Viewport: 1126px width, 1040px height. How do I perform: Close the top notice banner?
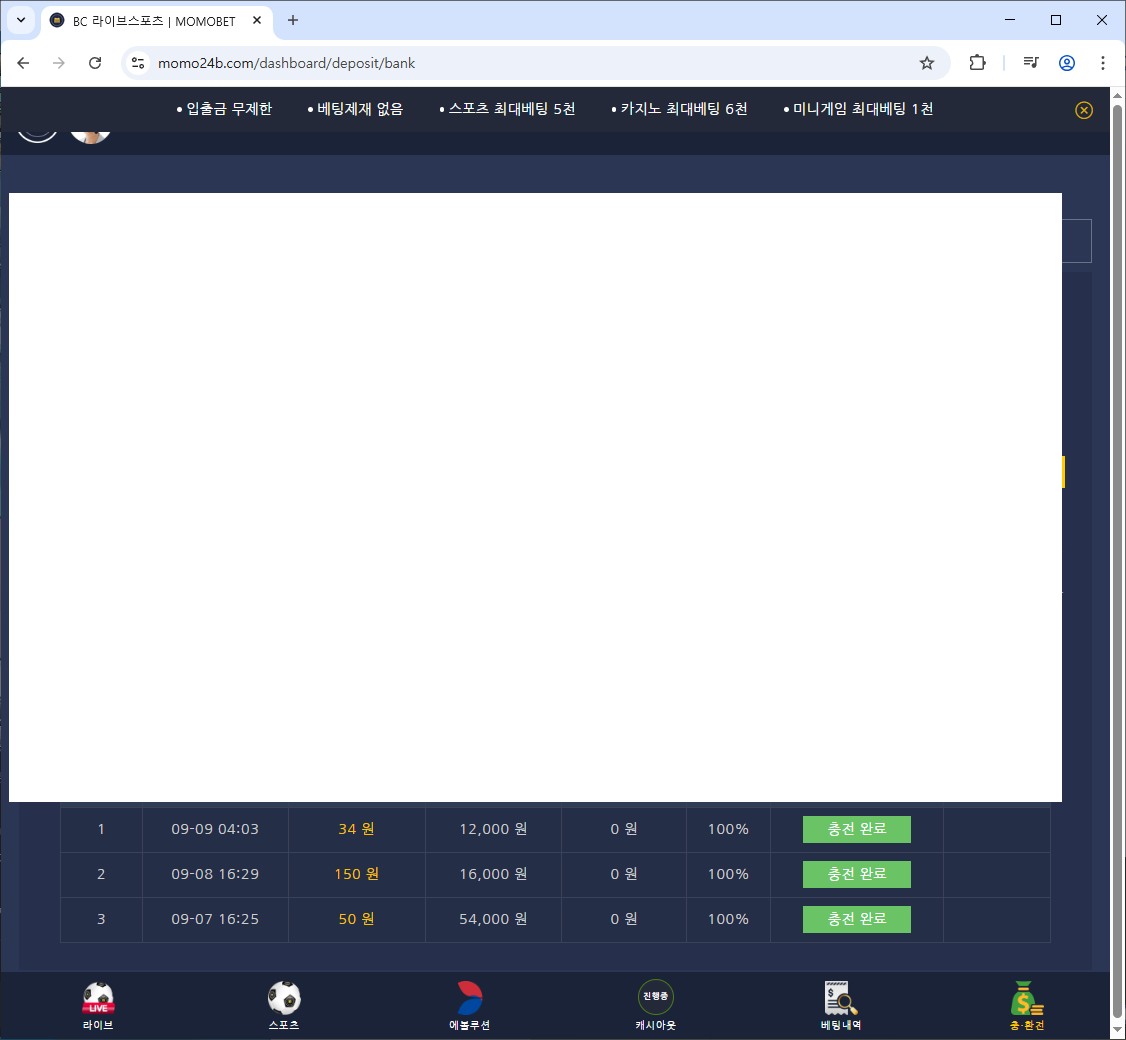tap(1084, 110)
